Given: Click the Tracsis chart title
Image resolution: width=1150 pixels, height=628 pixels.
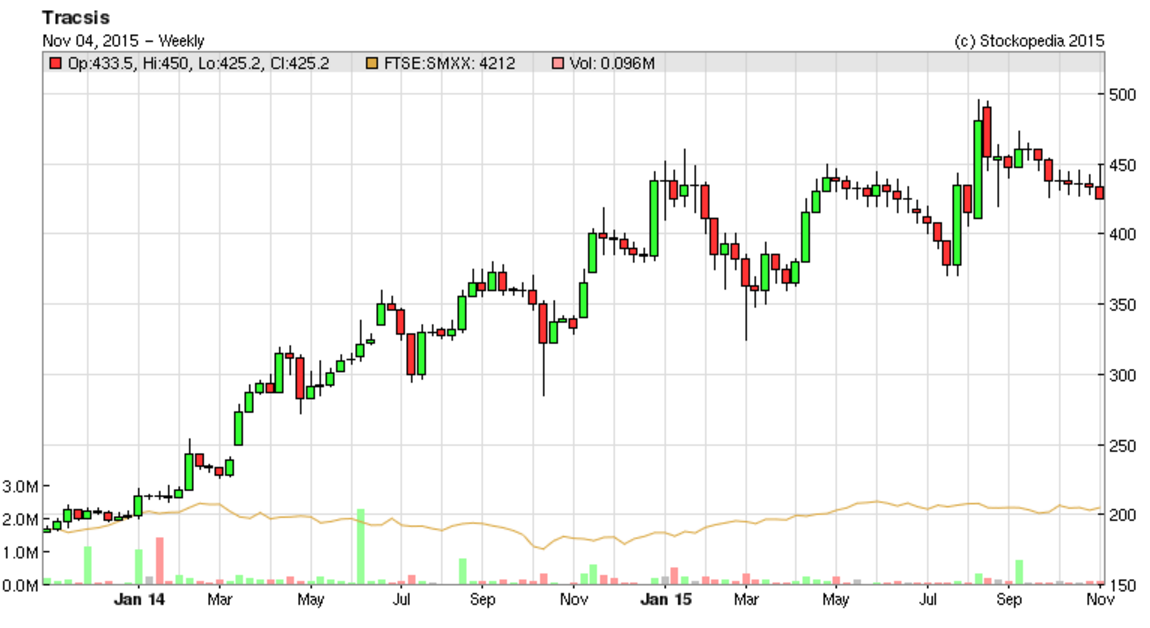Looking at the screenshot, I should (74, 16).
